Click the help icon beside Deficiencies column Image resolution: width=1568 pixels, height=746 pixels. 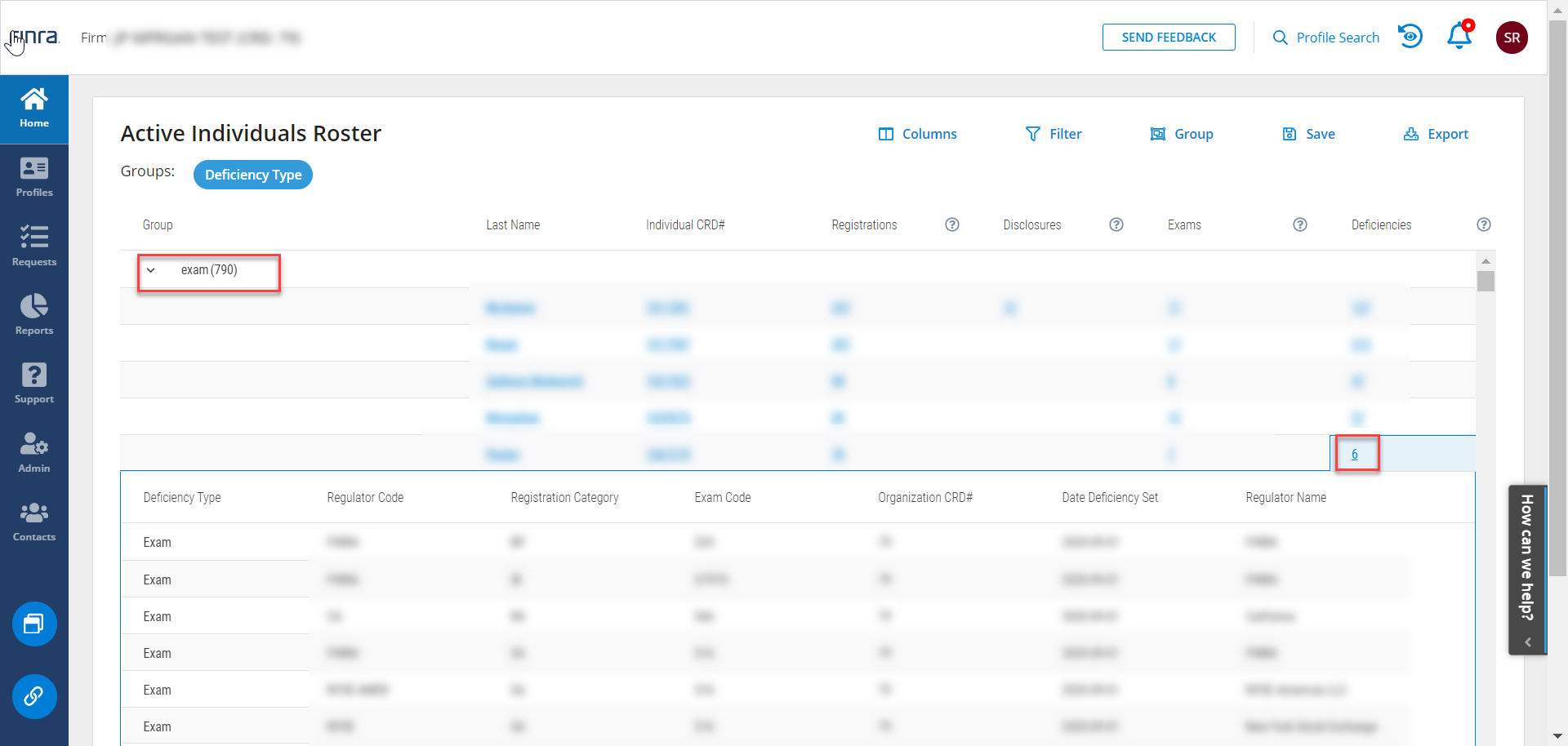click(1483, 224)
